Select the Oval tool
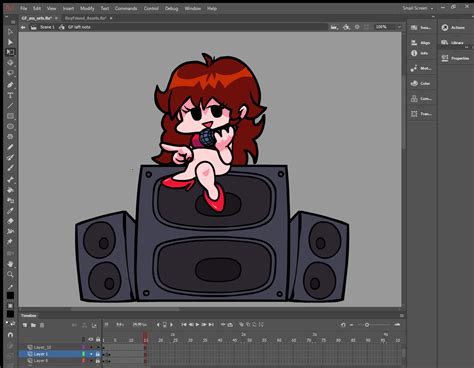The image size is (474, 368). (10, 126)
